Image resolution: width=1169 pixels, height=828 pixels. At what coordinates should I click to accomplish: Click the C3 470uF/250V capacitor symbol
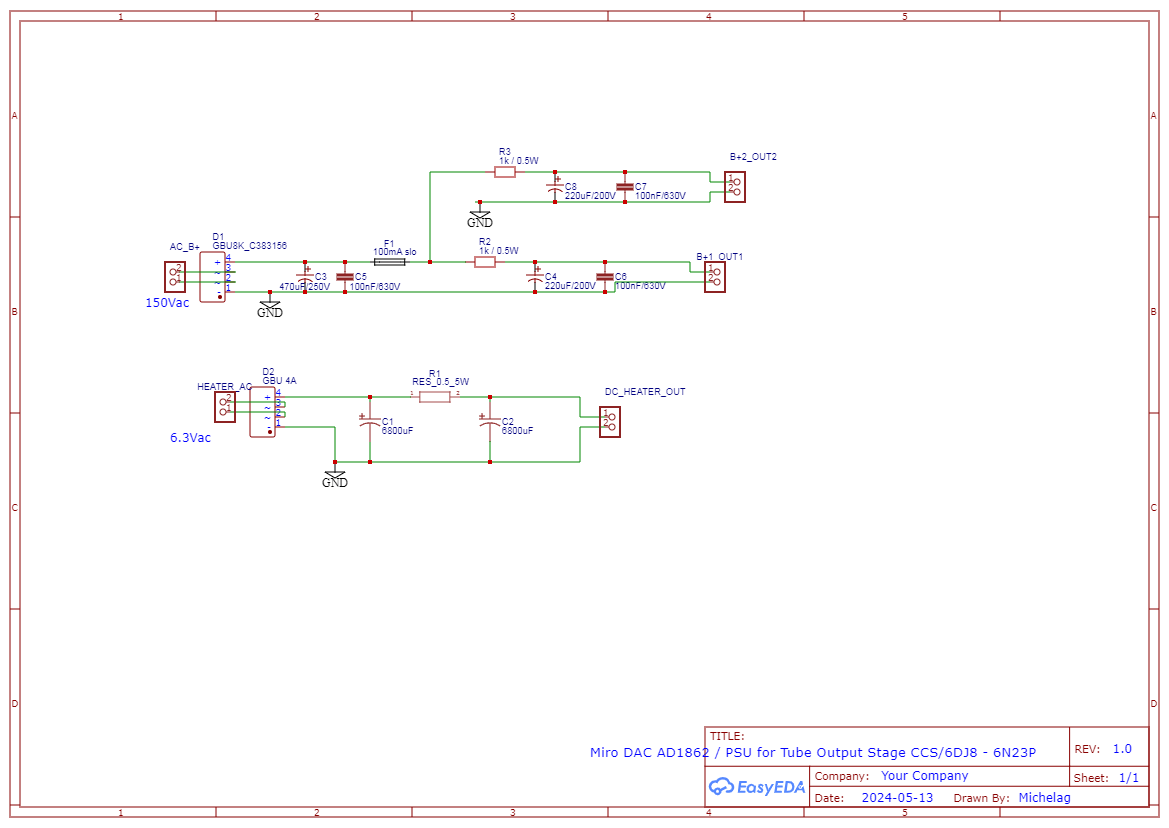305,276
